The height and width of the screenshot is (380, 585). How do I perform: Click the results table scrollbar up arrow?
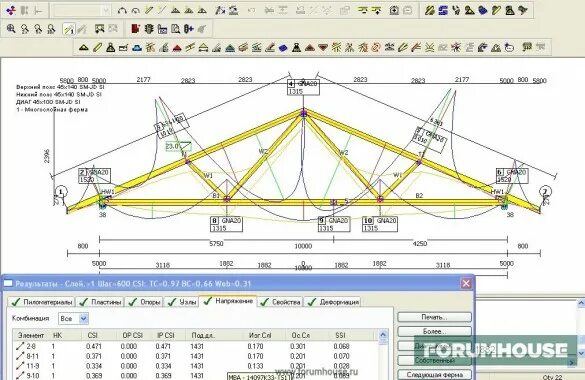point(383,335)
